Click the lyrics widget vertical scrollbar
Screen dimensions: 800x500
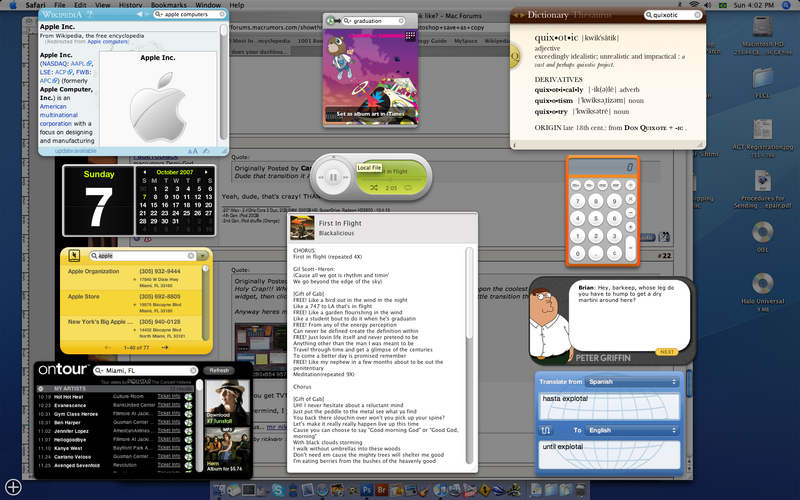(470, 356)
